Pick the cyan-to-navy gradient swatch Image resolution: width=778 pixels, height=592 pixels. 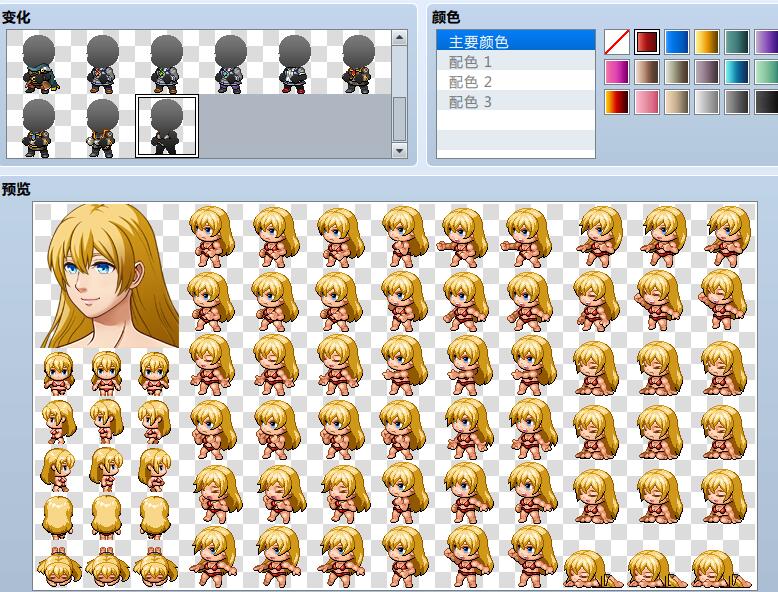736,71
